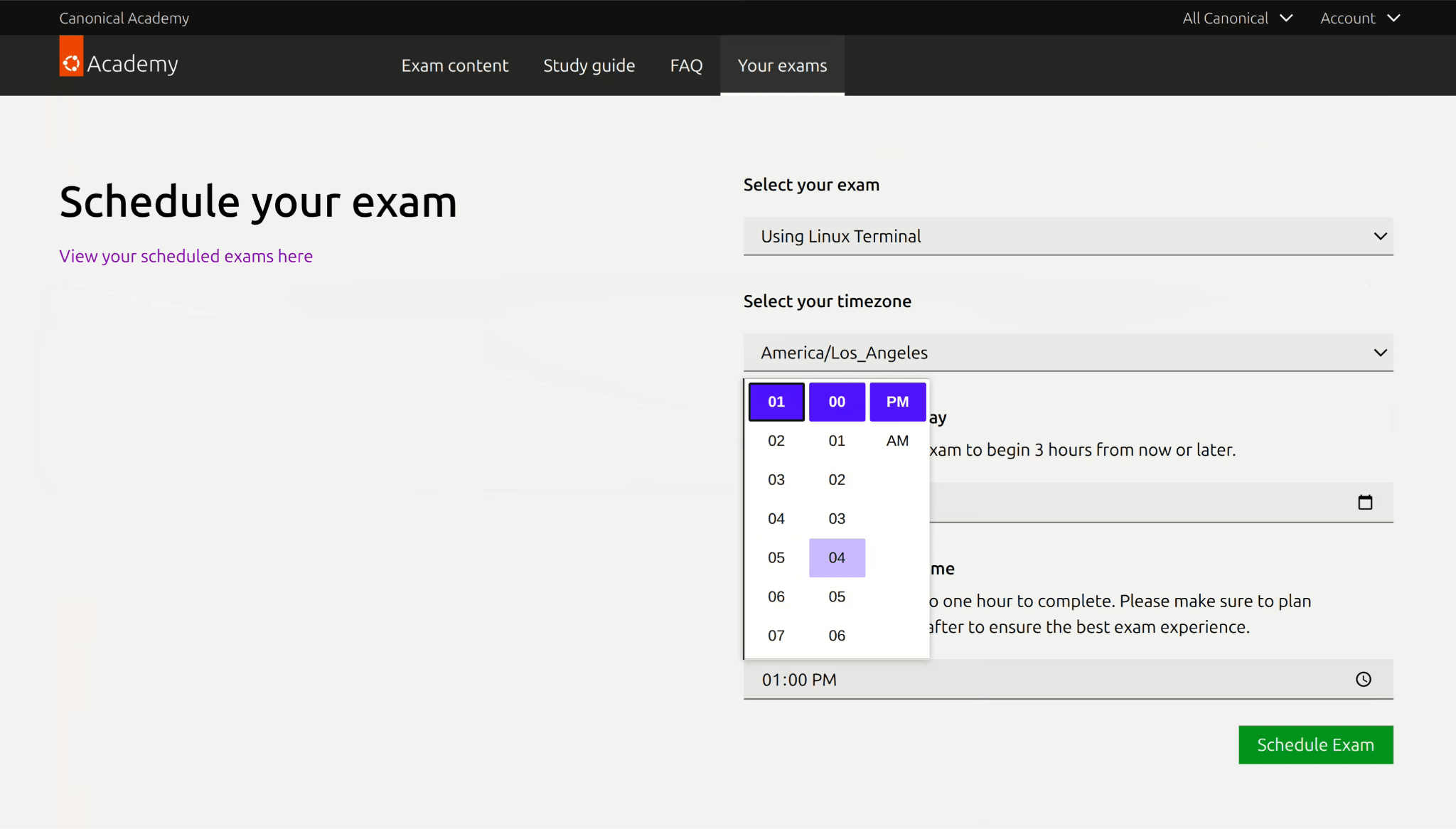The image size is (1456, 829).
Task: Open the date picker calendar icon
Action: click(1365, 502)
